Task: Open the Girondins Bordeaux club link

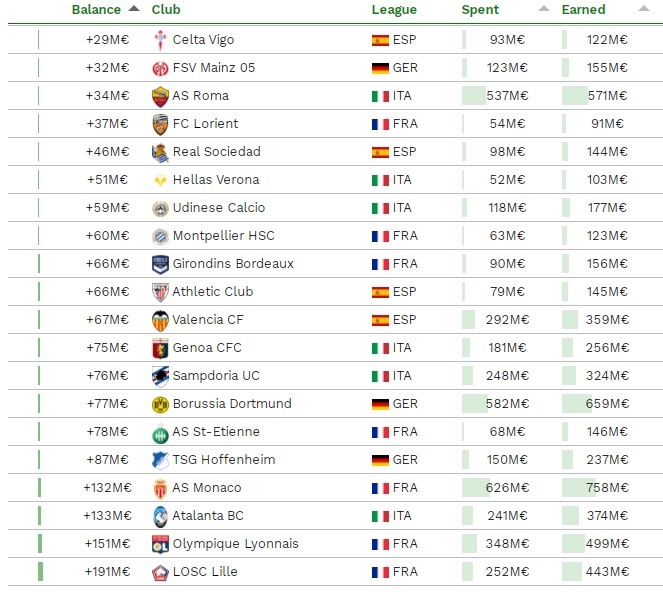Action: tap(233, 264)
